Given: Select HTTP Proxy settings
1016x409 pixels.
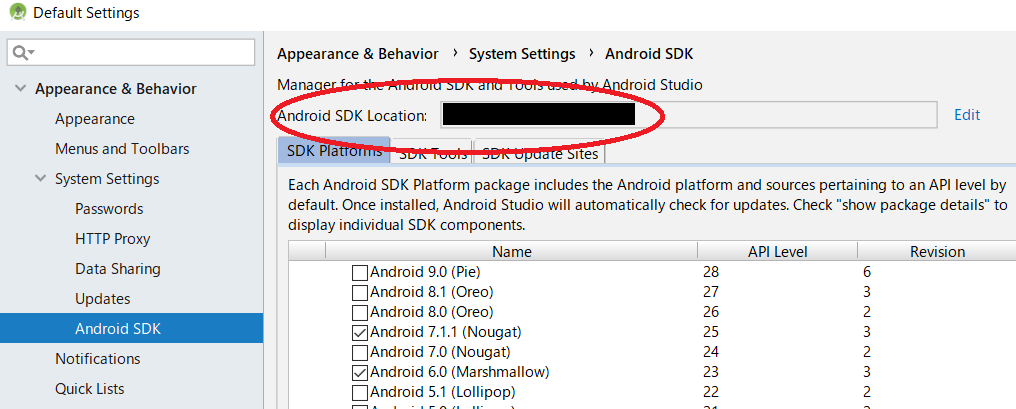Looking at the screenshot, I should click(112, 239).
